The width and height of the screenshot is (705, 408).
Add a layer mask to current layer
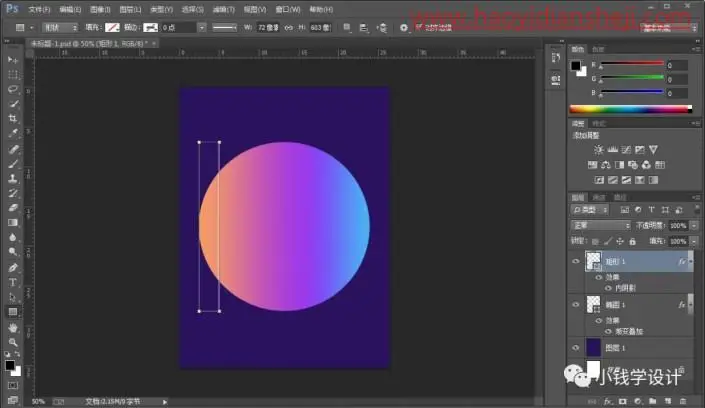[623, 401]
